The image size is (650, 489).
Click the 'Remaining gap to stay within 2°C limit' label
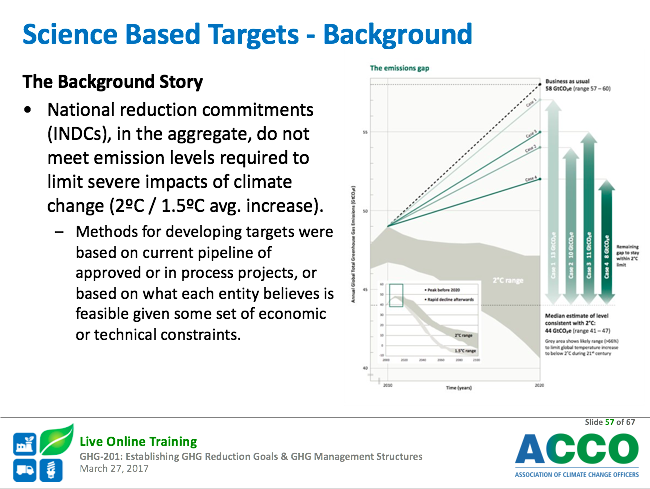[627, 256]
